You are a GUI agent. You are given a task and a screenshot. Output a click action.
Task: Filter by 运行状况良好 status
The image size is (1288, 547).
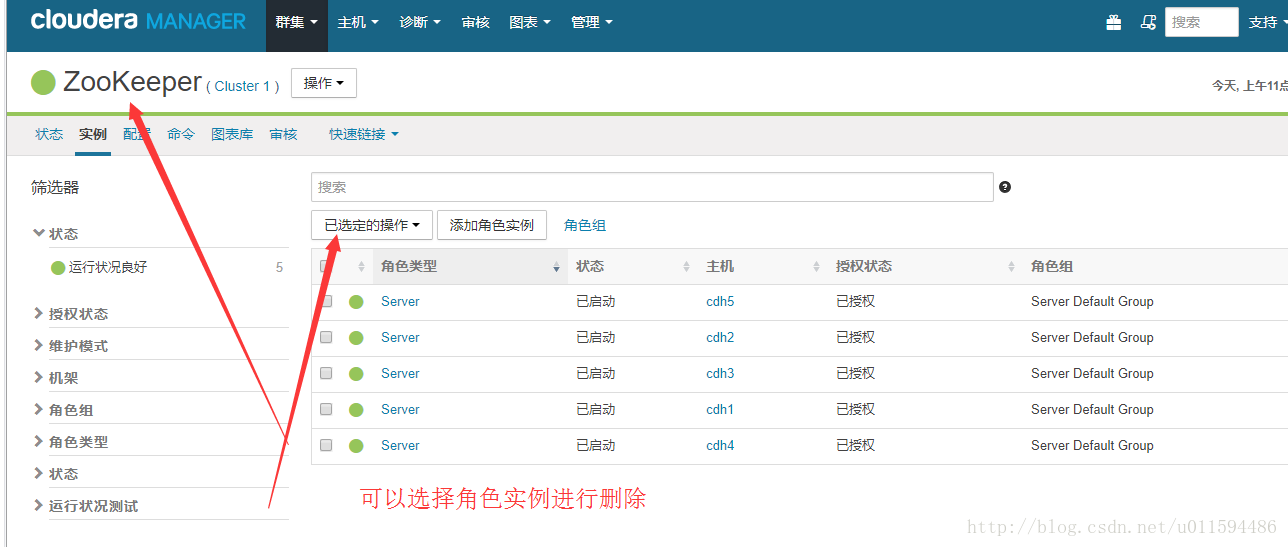point(108,267)
